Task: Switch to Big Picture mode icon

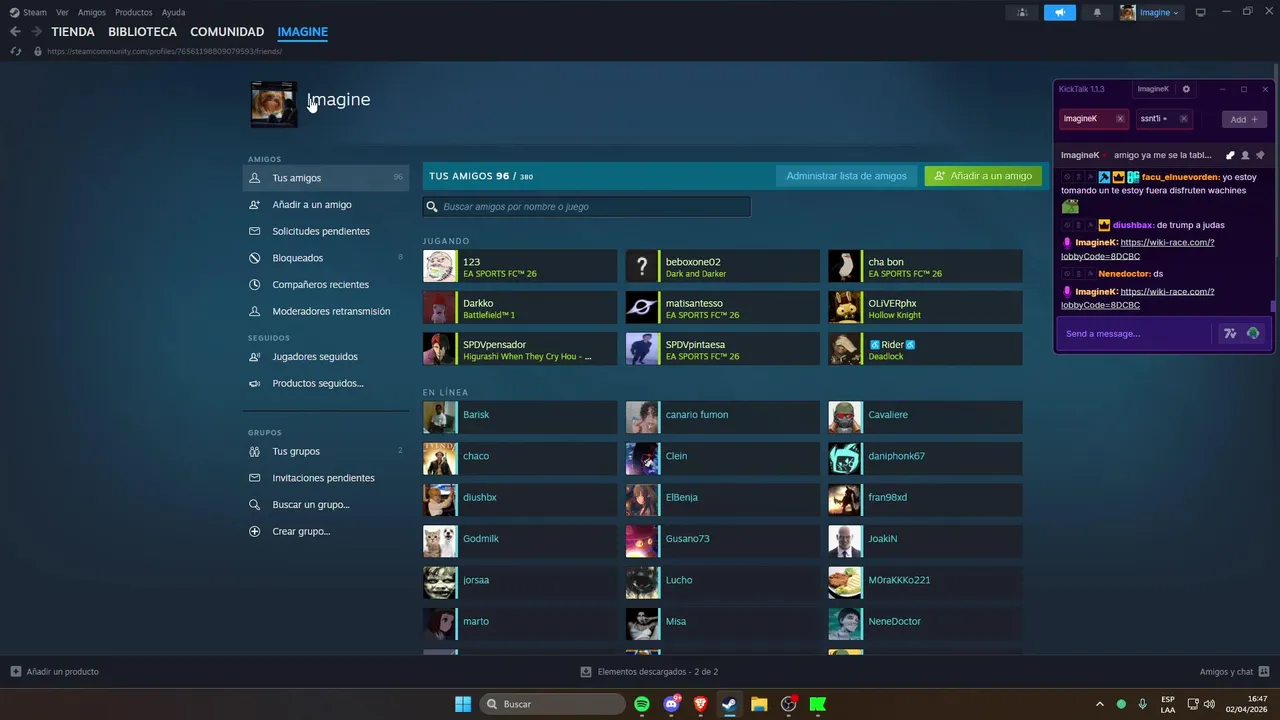Action: tap(1201, 12)
